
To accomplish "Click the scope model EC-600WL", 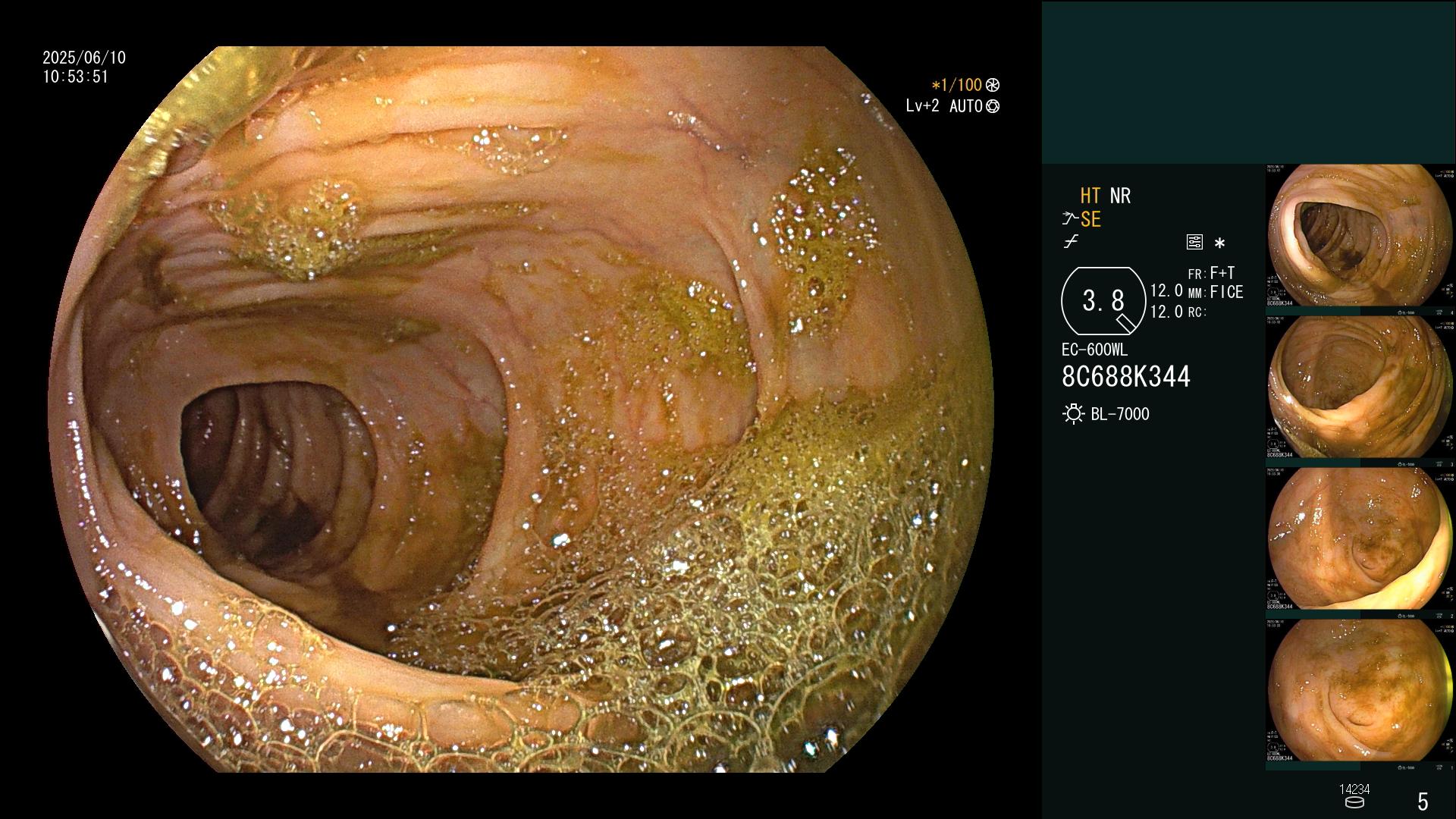I will coord(1094,350).
